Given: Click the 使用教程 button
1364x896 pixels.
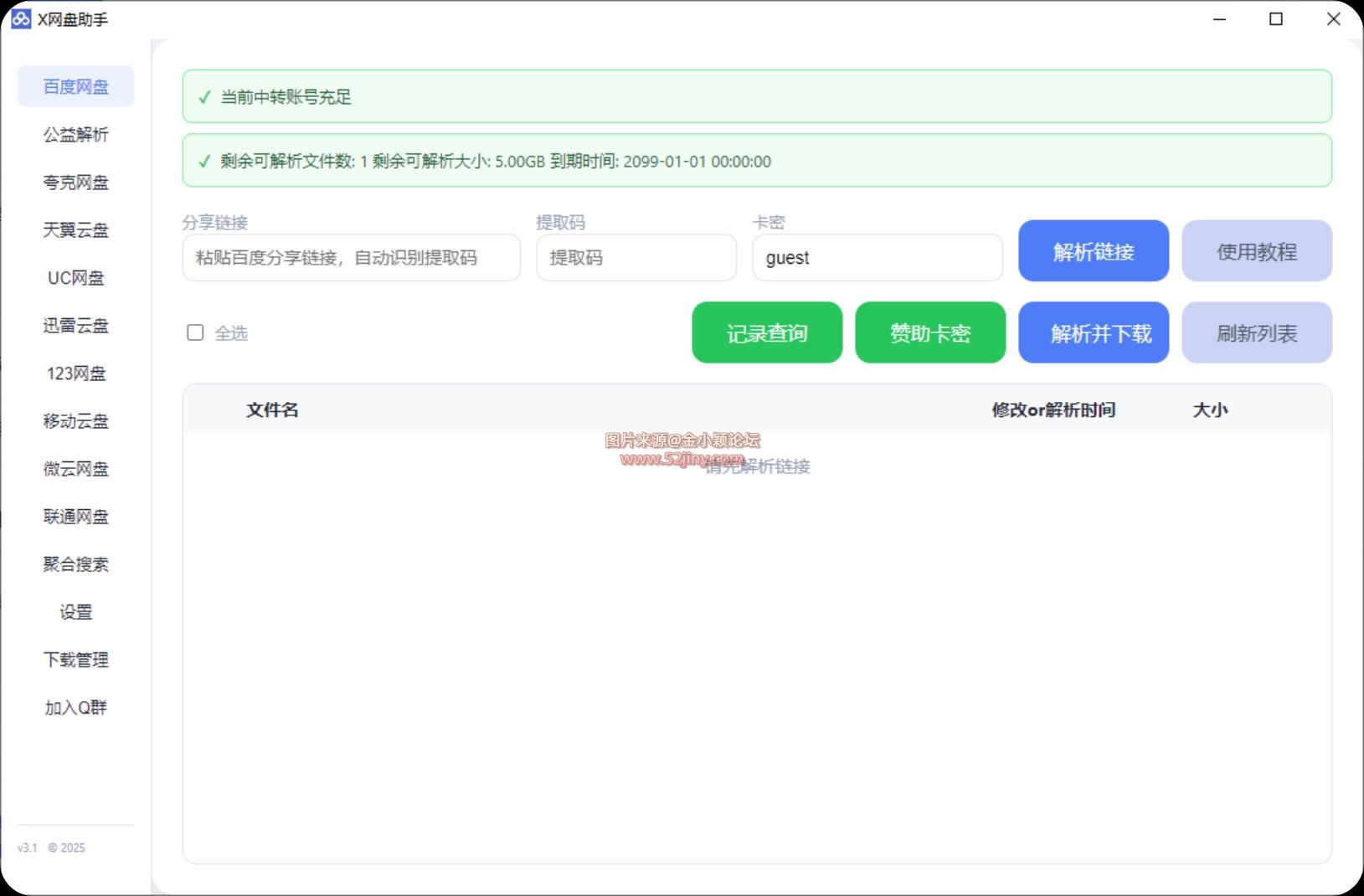Looking at the screenshot, I should click(x=1256, y=250).
